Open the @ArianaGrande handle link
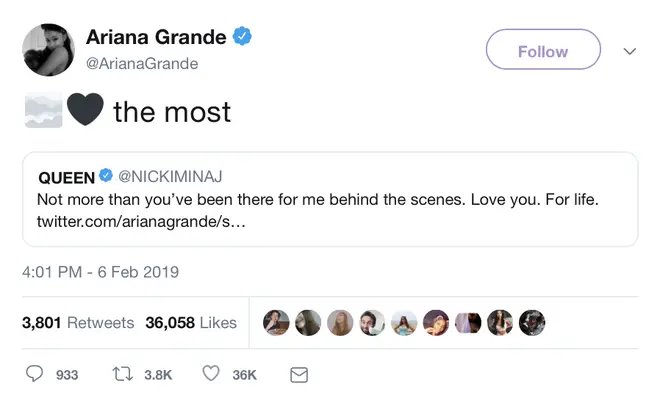Screen dimensions: 660x395 coord(142,64)
